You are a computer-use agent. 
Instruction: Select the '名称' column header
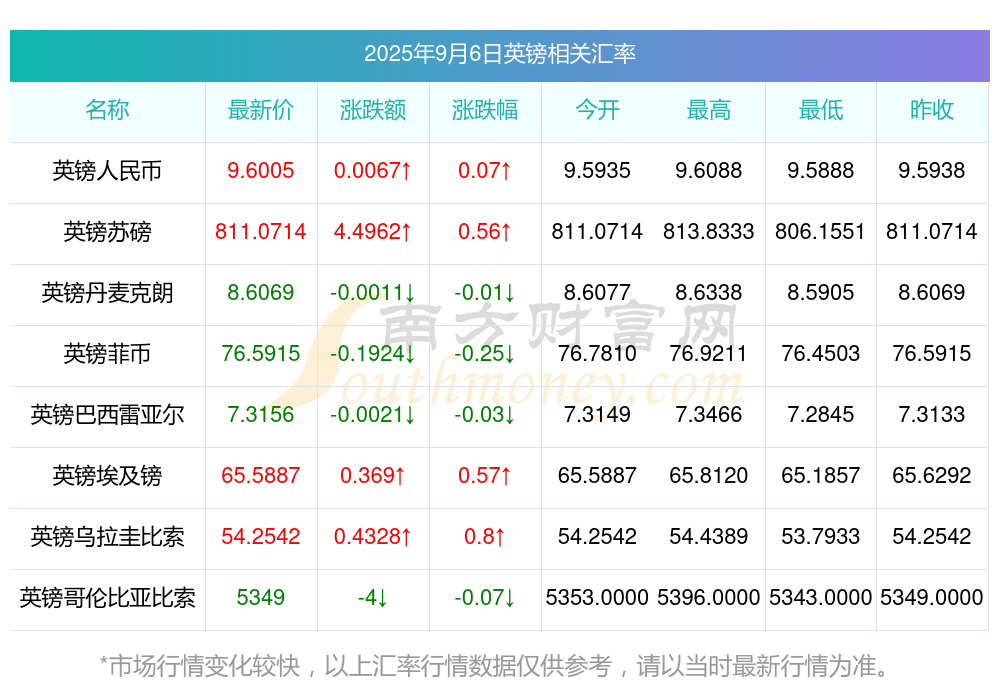click(x=107, y=110)
